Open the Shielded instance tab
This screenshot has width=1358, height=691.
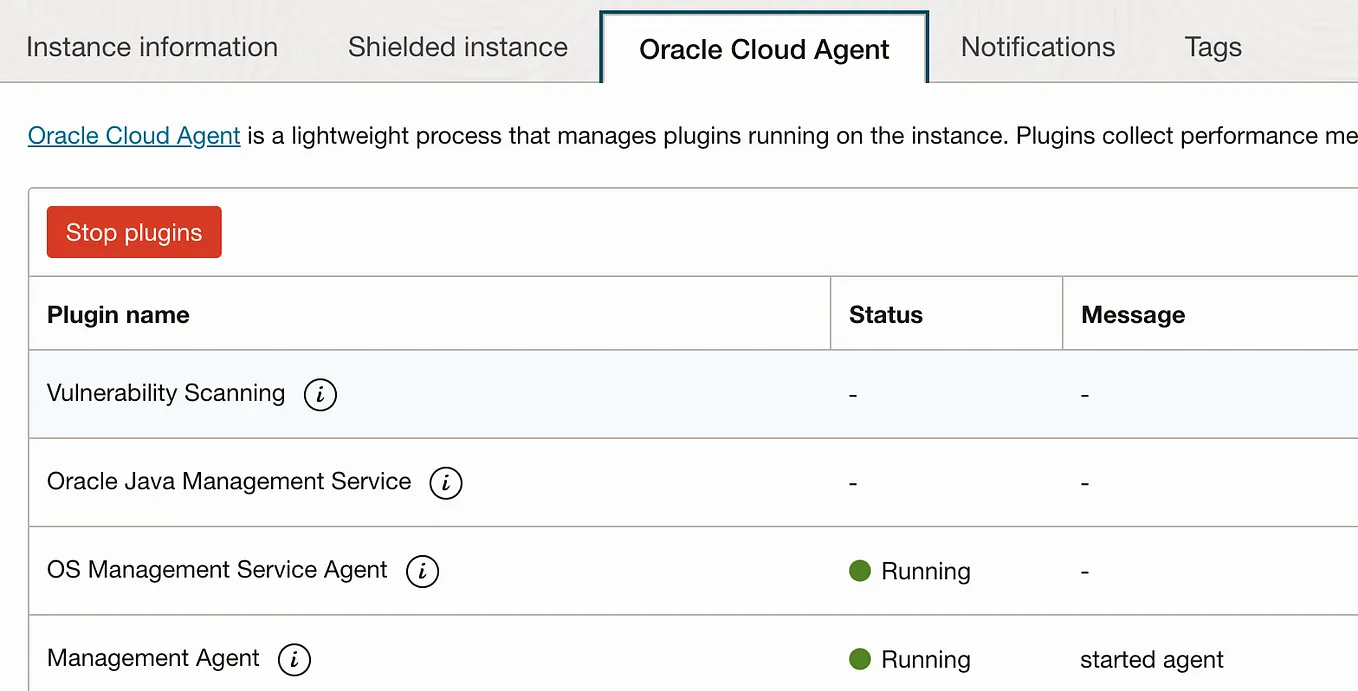458,47
